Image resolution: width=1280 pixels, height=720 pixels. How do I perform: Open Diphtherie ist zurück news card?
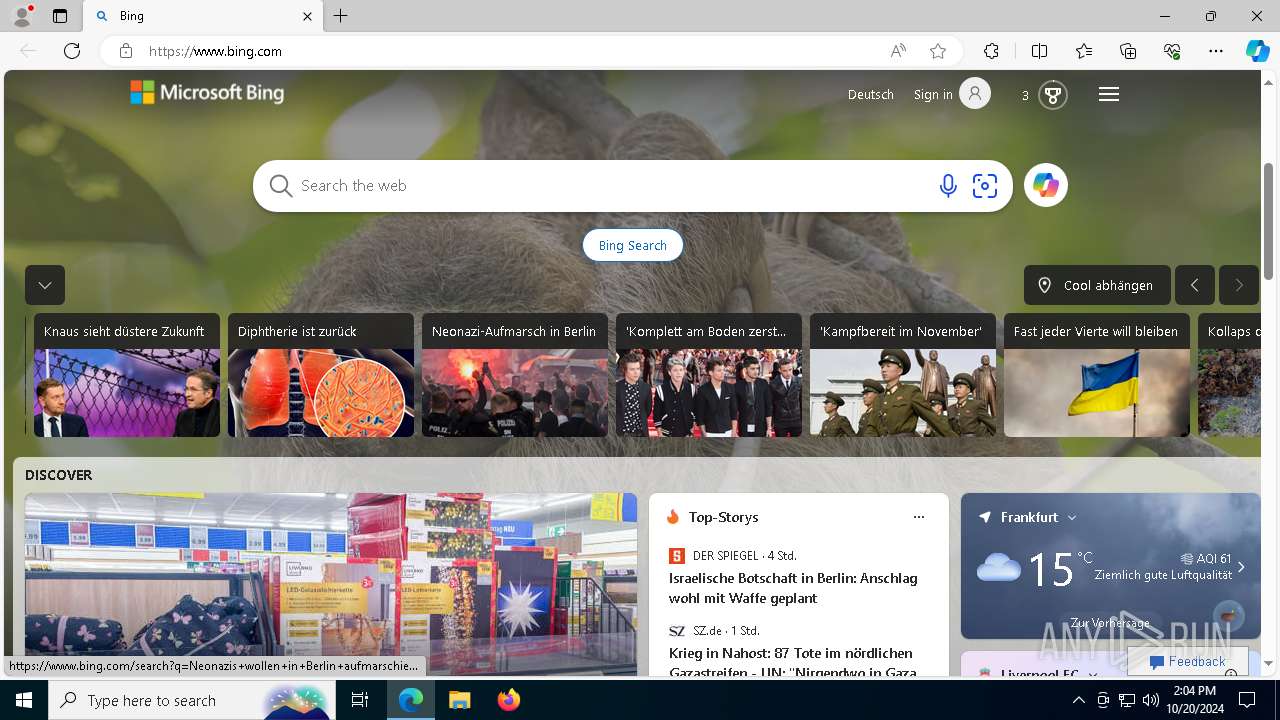pyautogui.click(x=321, y=375)
